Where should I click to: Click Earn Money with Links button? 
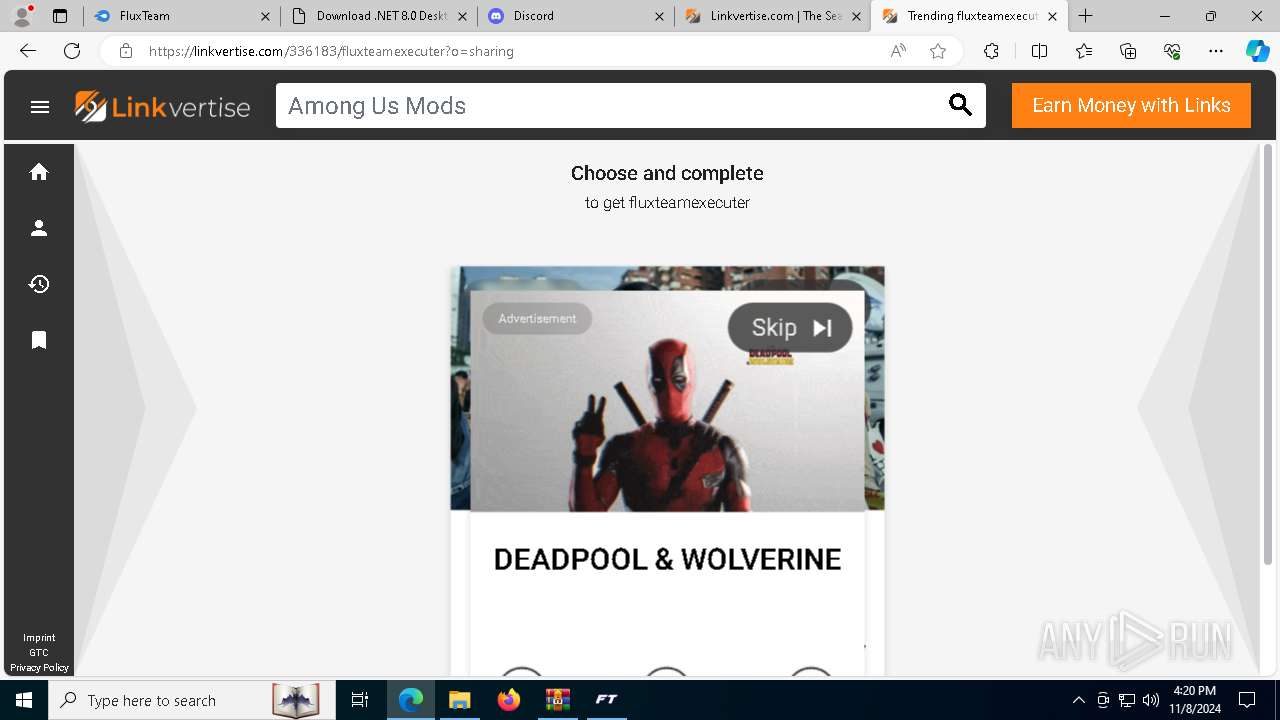[x=1131, y=105]
